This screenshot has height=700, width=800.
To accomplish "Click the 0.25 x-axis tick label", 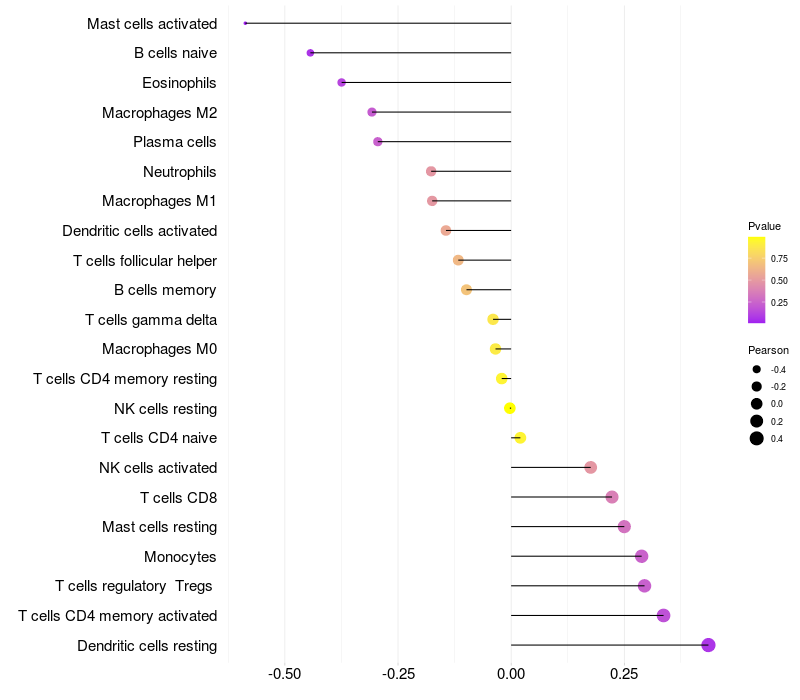I will (x=624, y=674).
